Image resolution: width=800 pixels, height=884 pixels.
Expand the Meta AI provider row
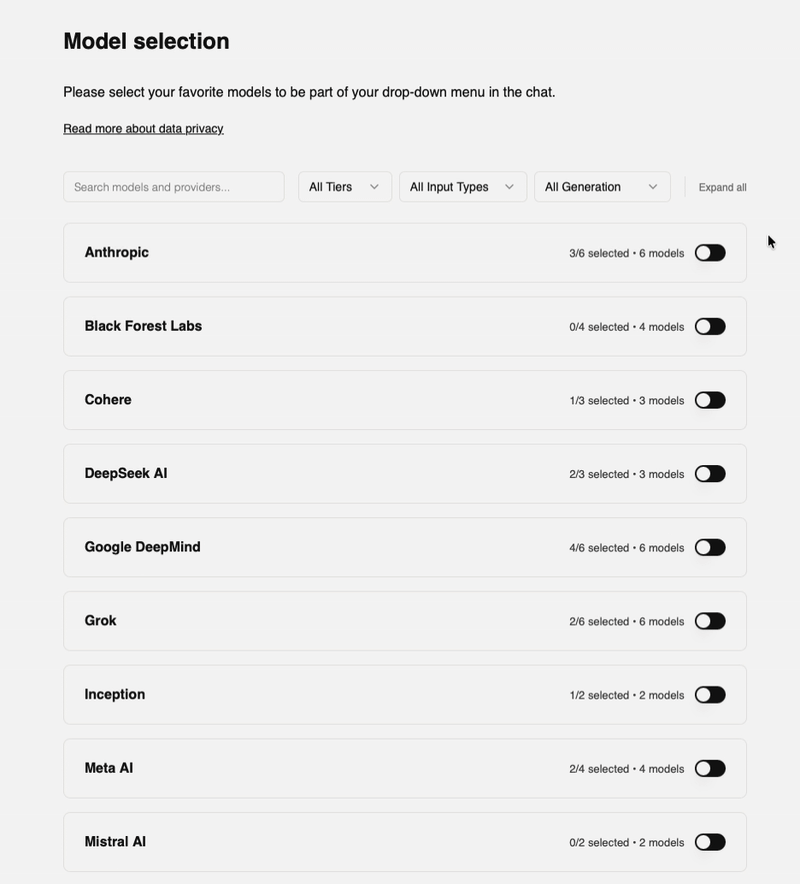tap(109, 768)
